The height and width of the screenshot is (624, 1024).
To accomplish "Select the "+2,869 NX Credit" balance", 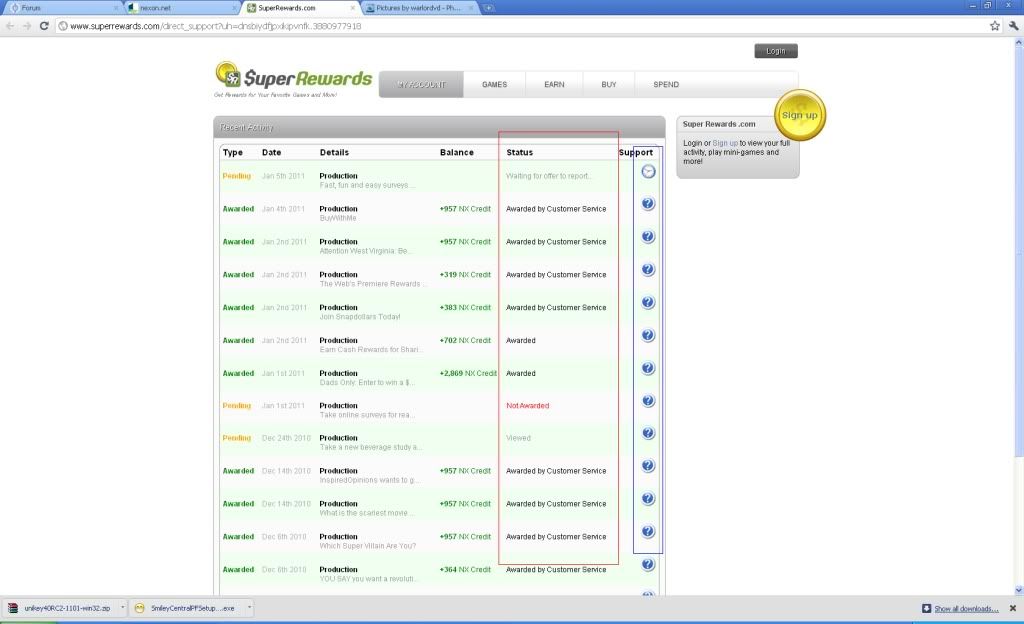I will (468, 373).
